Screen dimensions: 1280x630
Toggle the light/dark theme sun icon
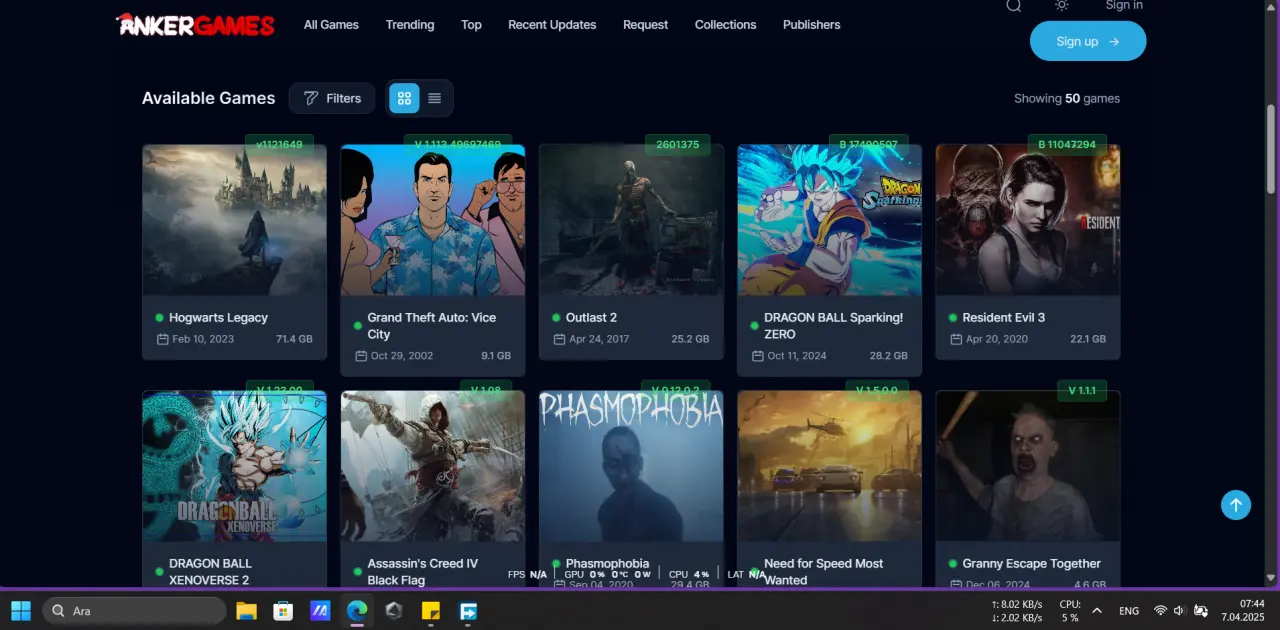coord(1061,5)
